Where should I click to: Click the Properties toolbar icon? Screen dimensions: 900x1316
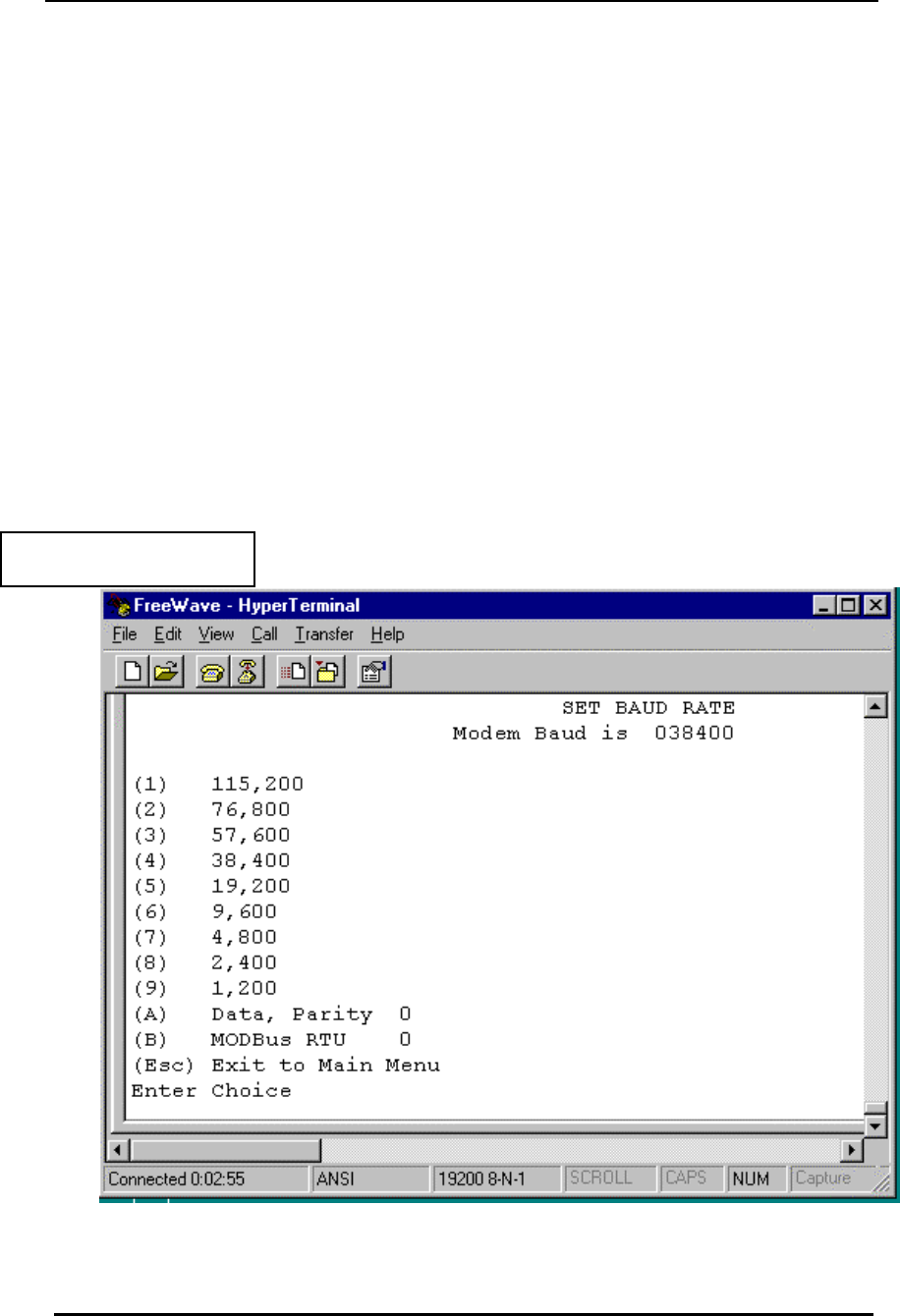(374, 673)
